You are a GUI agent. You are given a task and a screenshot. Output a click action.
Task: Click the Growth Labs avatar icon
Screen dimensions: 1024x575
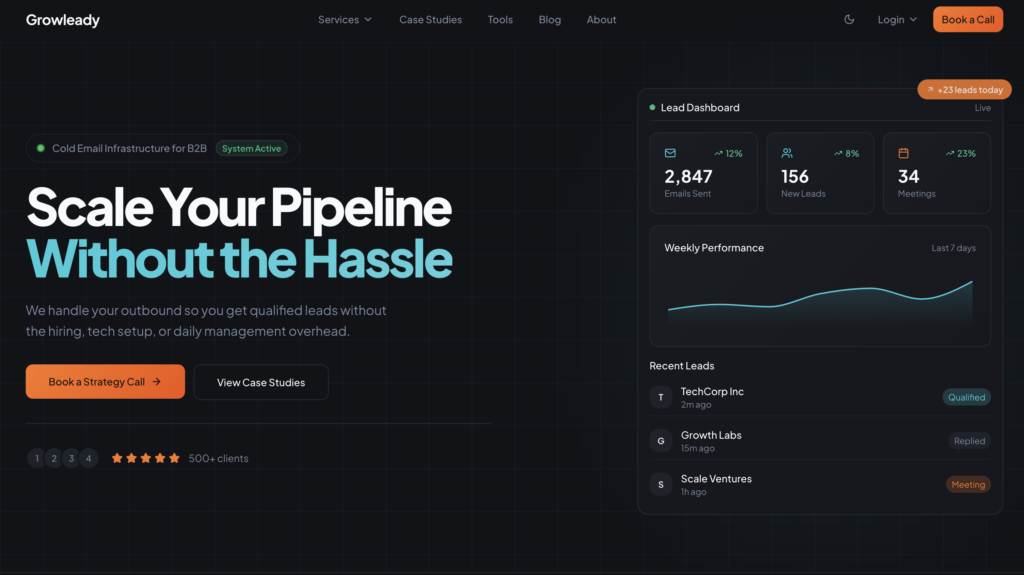pos(660,441)
